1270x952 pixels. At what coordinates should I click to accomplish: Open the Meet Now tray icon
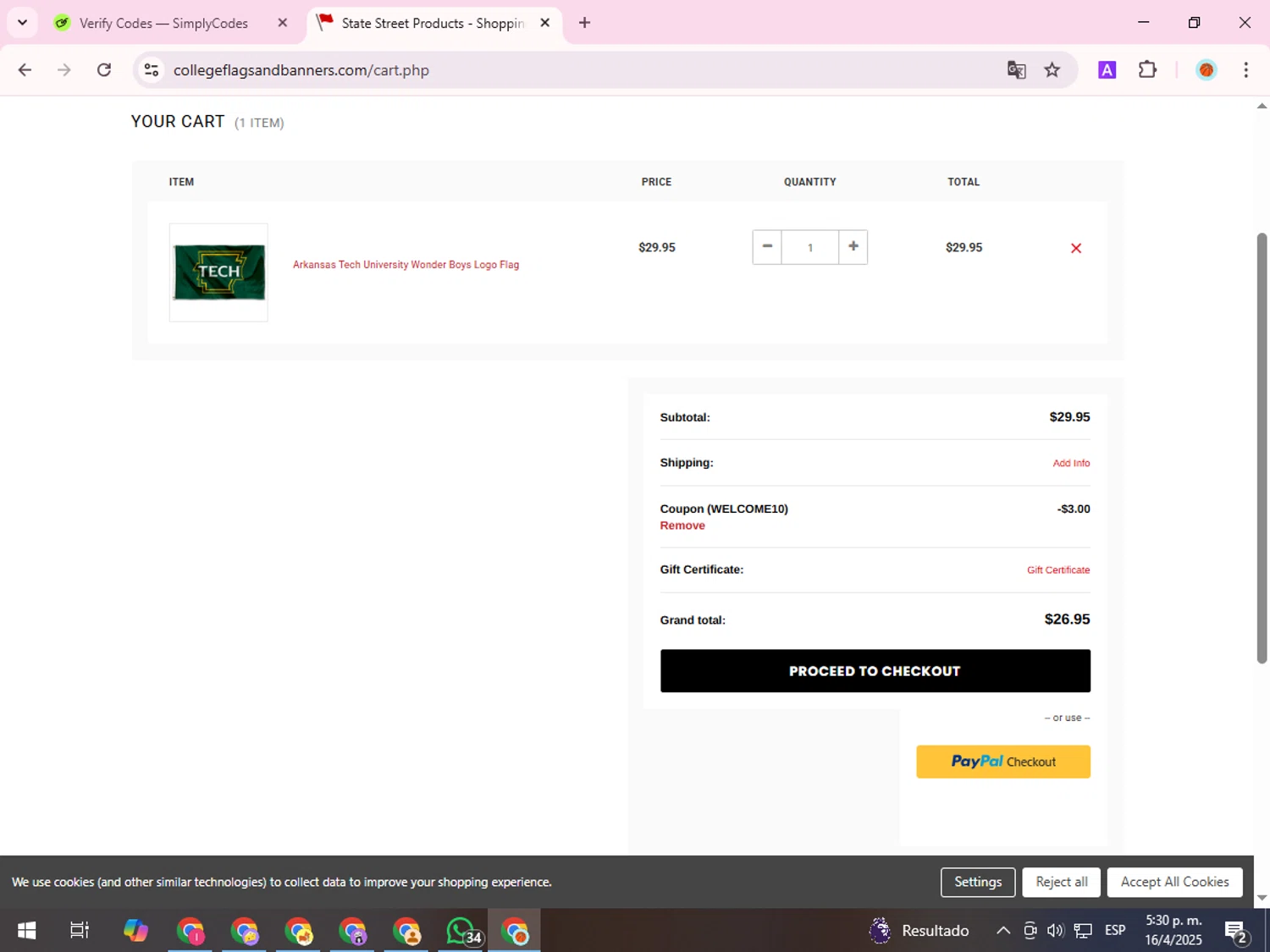tap(1030, 931)
